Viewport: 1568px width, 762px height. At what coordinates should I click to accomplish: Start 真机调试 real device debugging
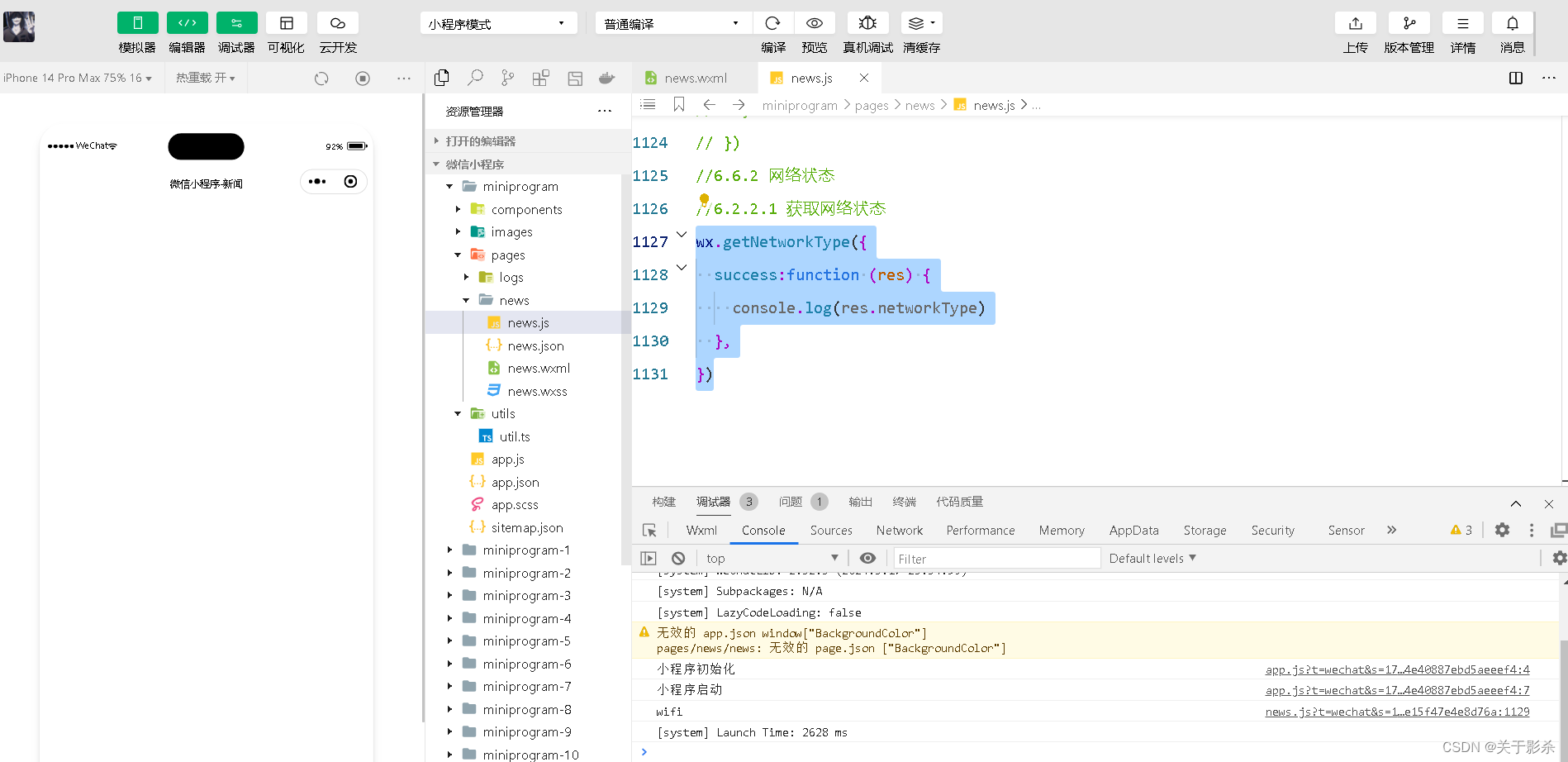pyautogui.click(x=867, y=23)
